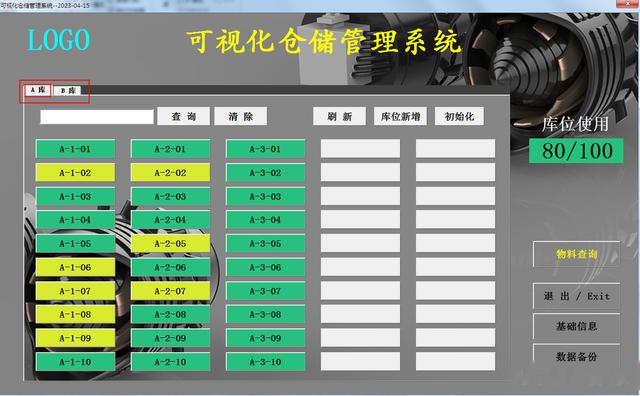Select location A-3-10

click(265, 362)
